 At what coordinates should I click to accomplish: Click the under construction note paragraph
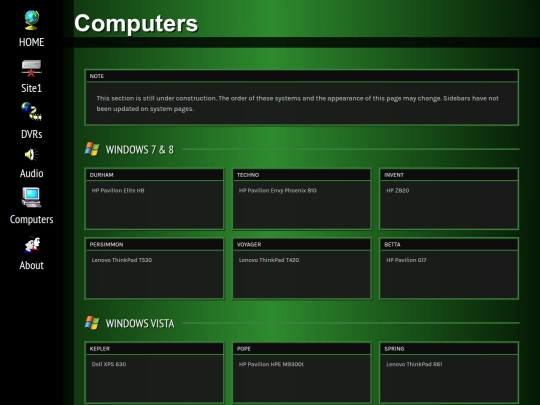(x=298, y=103)
